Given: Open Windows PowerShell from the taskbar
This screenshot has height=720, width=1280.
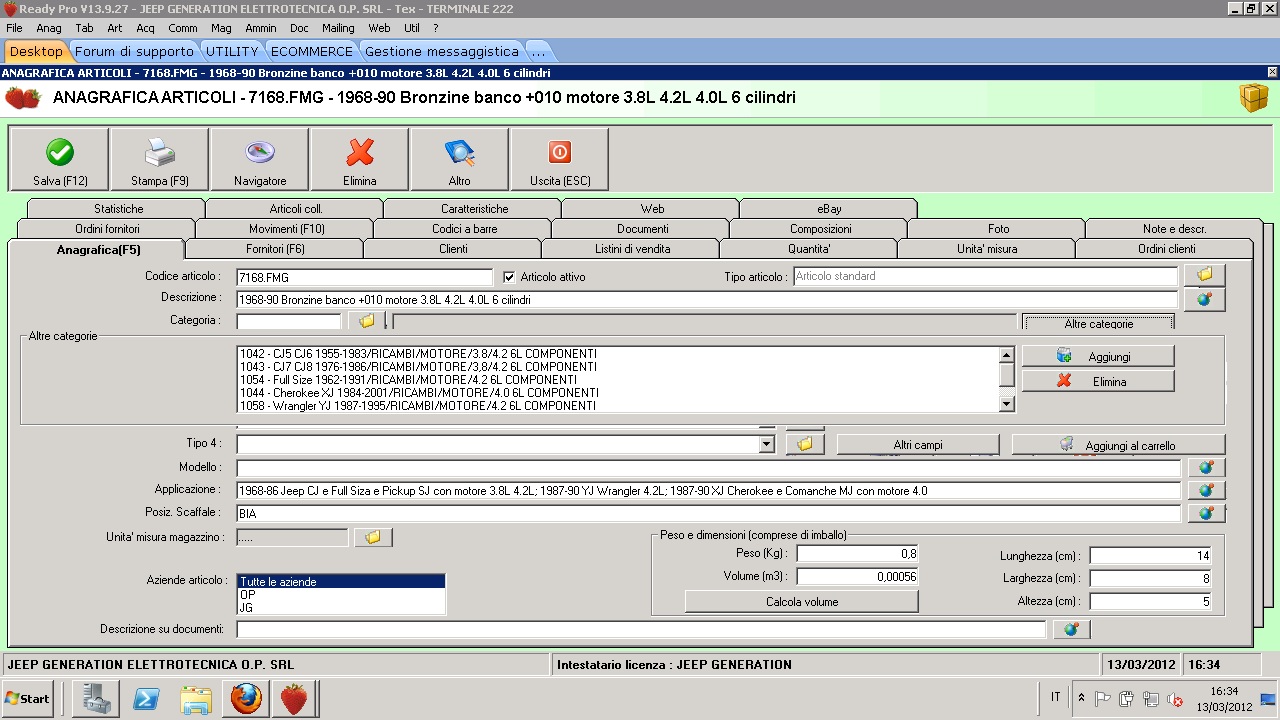Looking at the screenshot, I should [x=147, y=698].
